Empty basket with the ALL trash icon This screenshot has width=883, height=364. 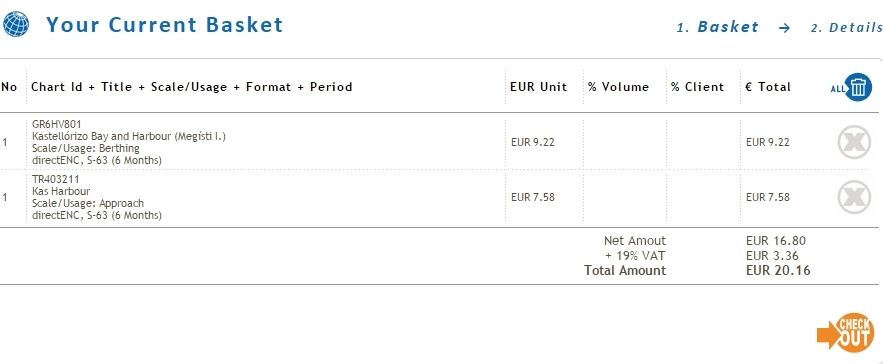click(x=851, y=87)
